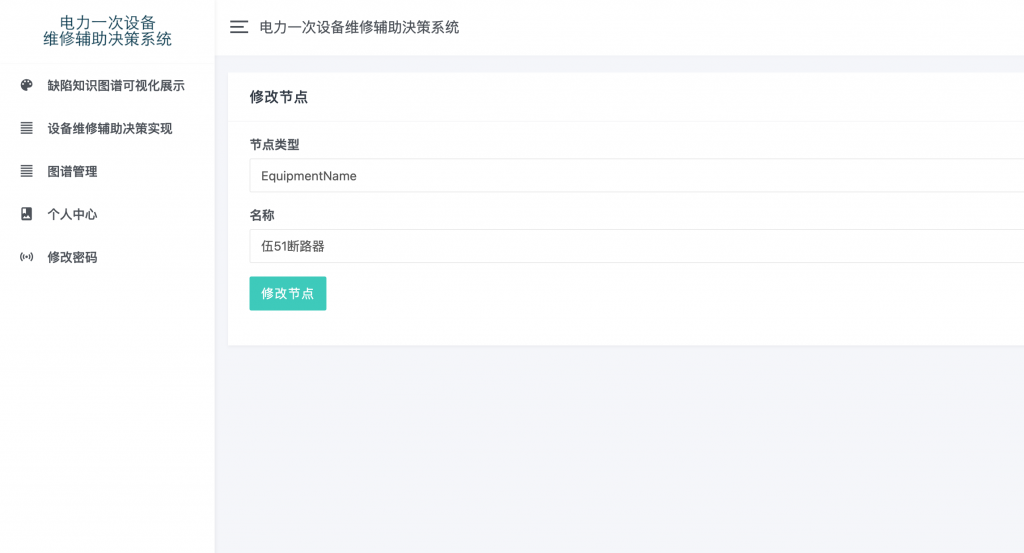Click the sidebar logo title 电力一次设备维修辅助决策系统
The height and width of the screenshot is (553, 1024).
coord(107,31)
